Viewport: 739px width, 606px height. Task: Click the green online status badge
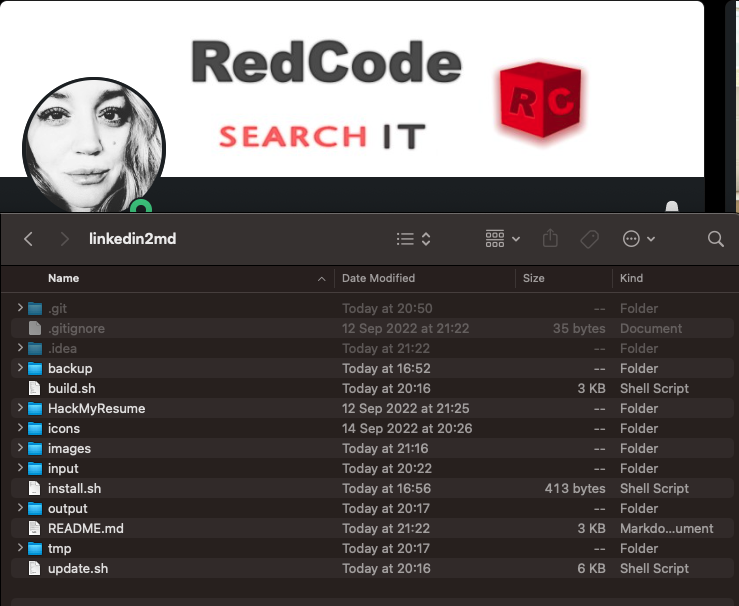pos(141,206)
